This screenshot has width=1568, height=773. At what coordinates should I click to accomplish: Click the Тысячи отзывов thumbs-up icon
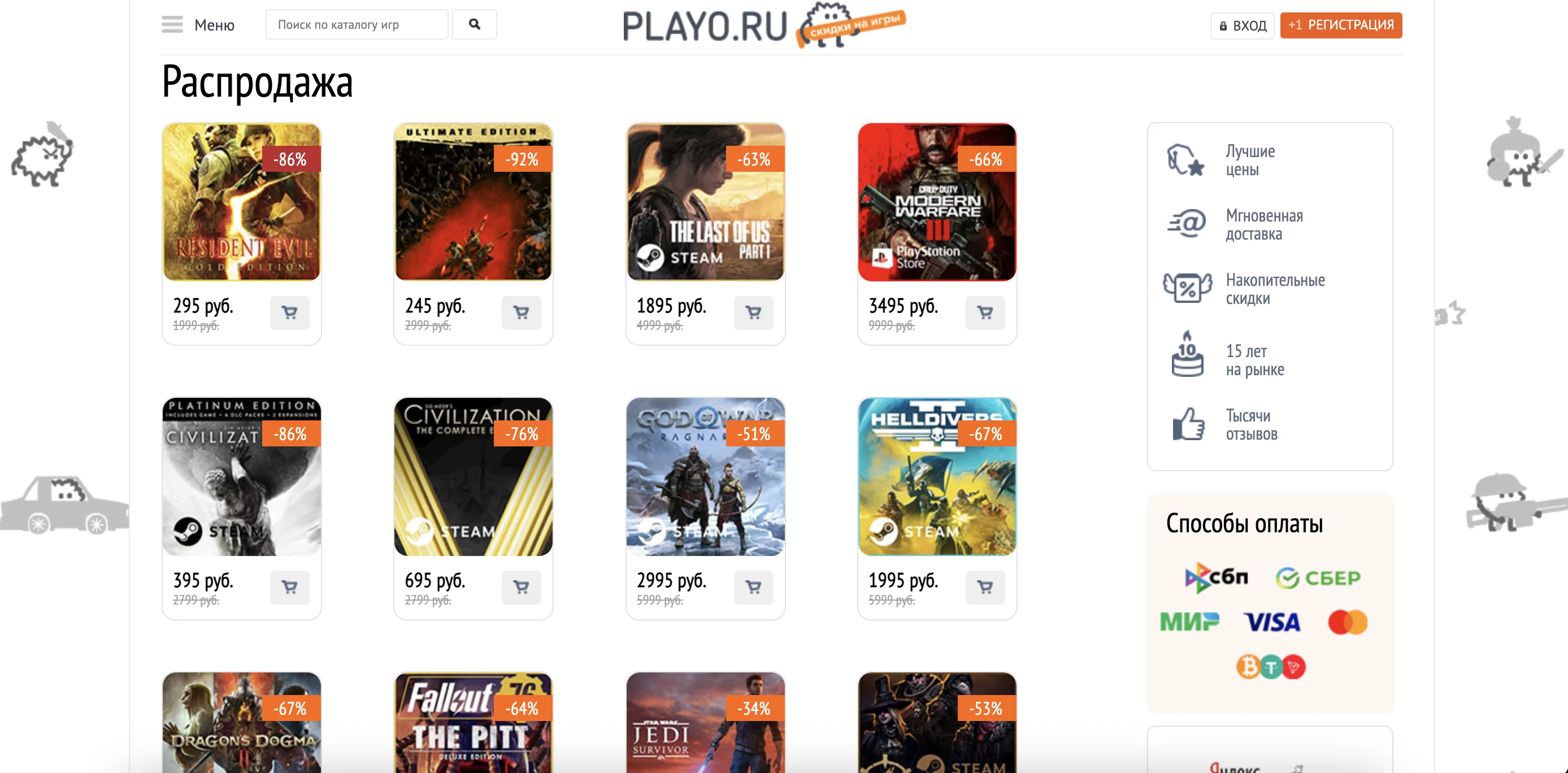(1188, 424)
